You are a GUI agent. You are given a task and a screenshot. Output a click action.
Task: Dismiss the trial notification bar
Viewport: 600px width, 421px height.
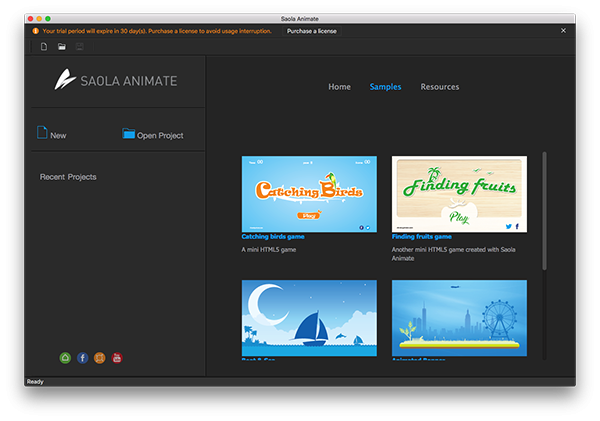click(x=563, y=31)
